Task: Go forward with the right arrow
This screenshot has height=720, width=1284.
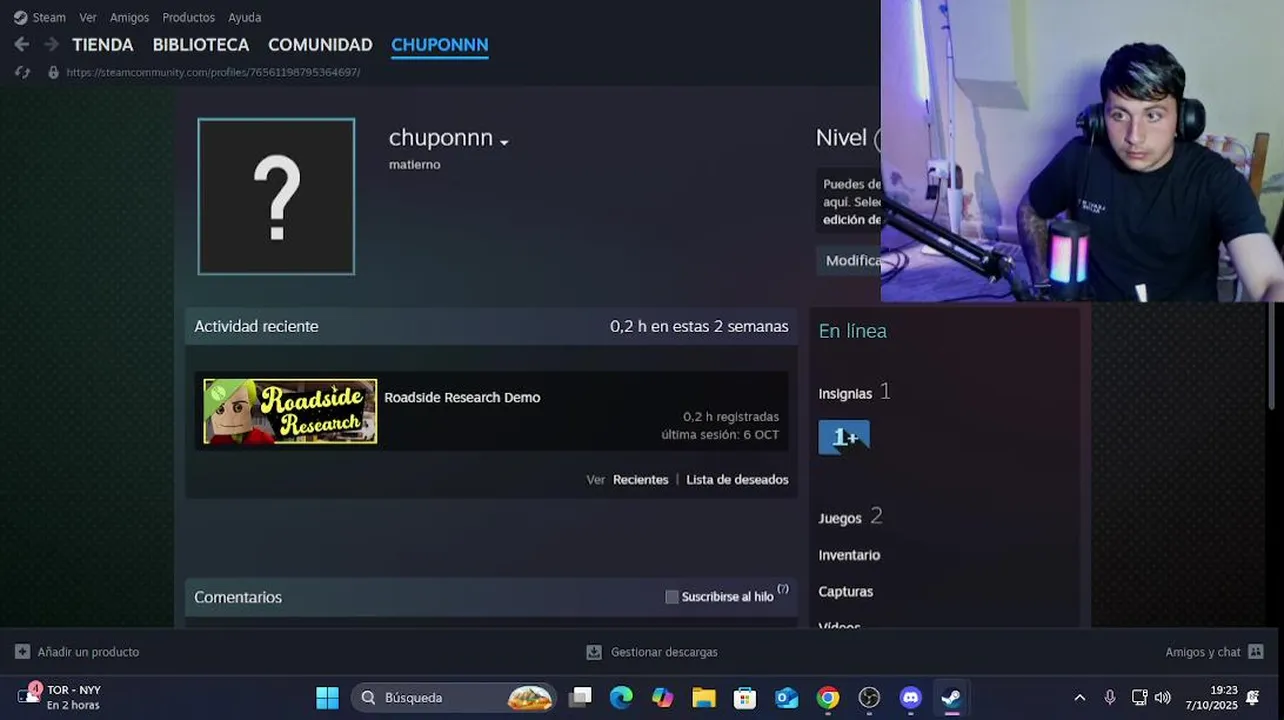Action: [x=51, y=44]
